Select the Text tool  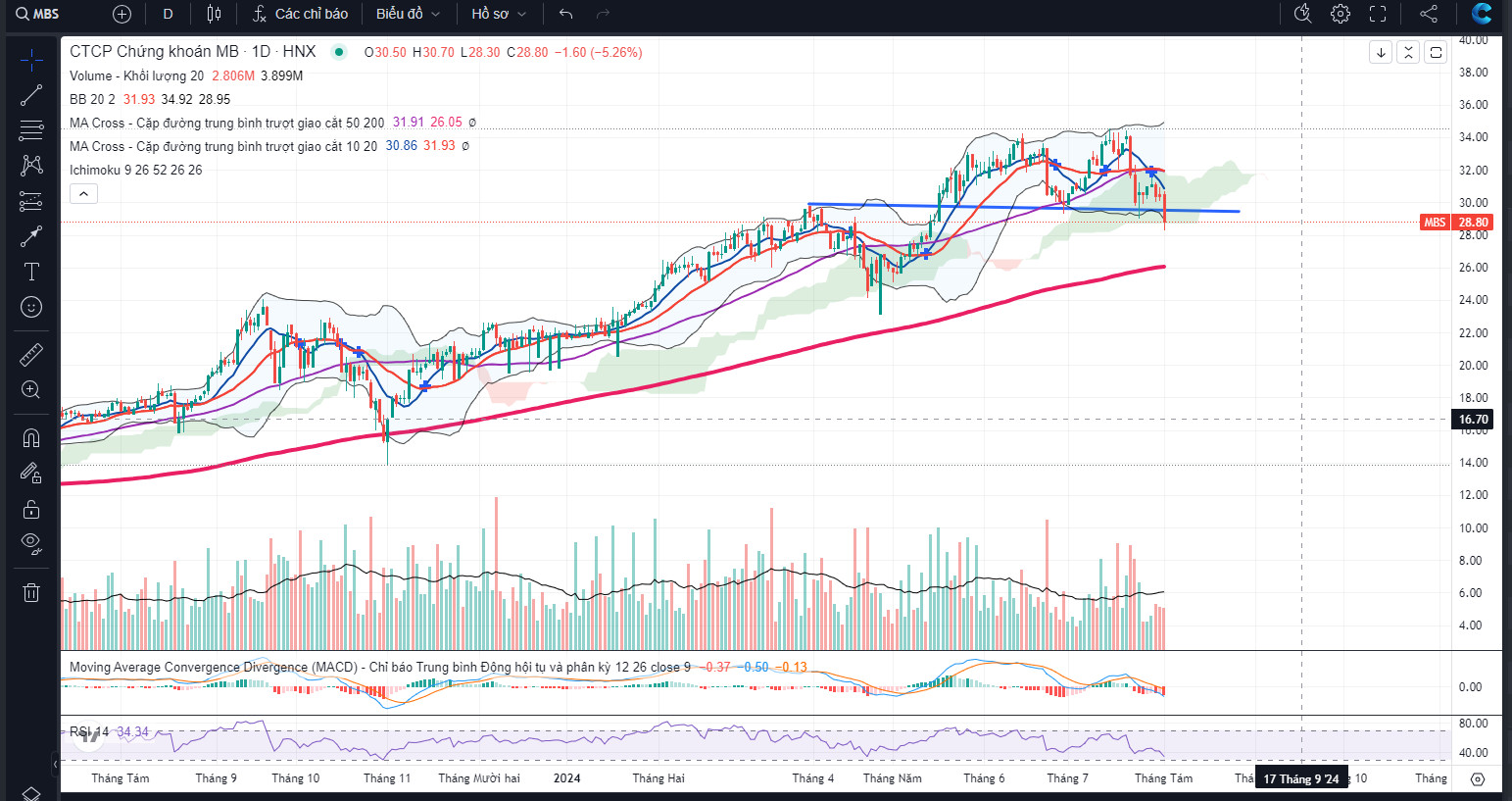(x=31, y=272)
